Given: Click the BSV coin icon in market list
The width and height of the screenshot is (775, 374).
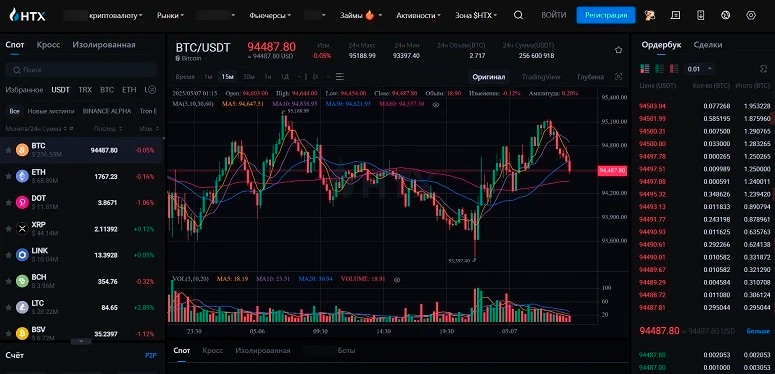Looking at the screenshot, I should click(22, 333).
